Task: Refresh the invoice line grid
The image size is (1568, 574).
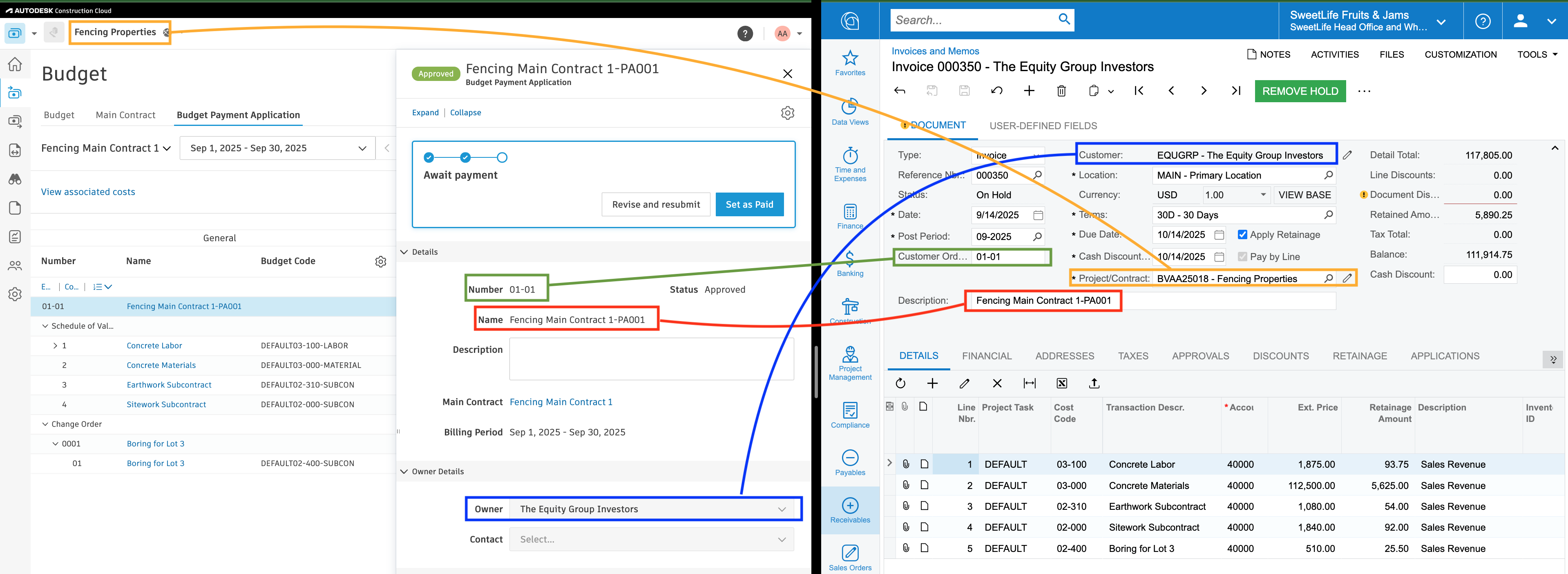Action: pyautogui.click(x=900, y=383)
